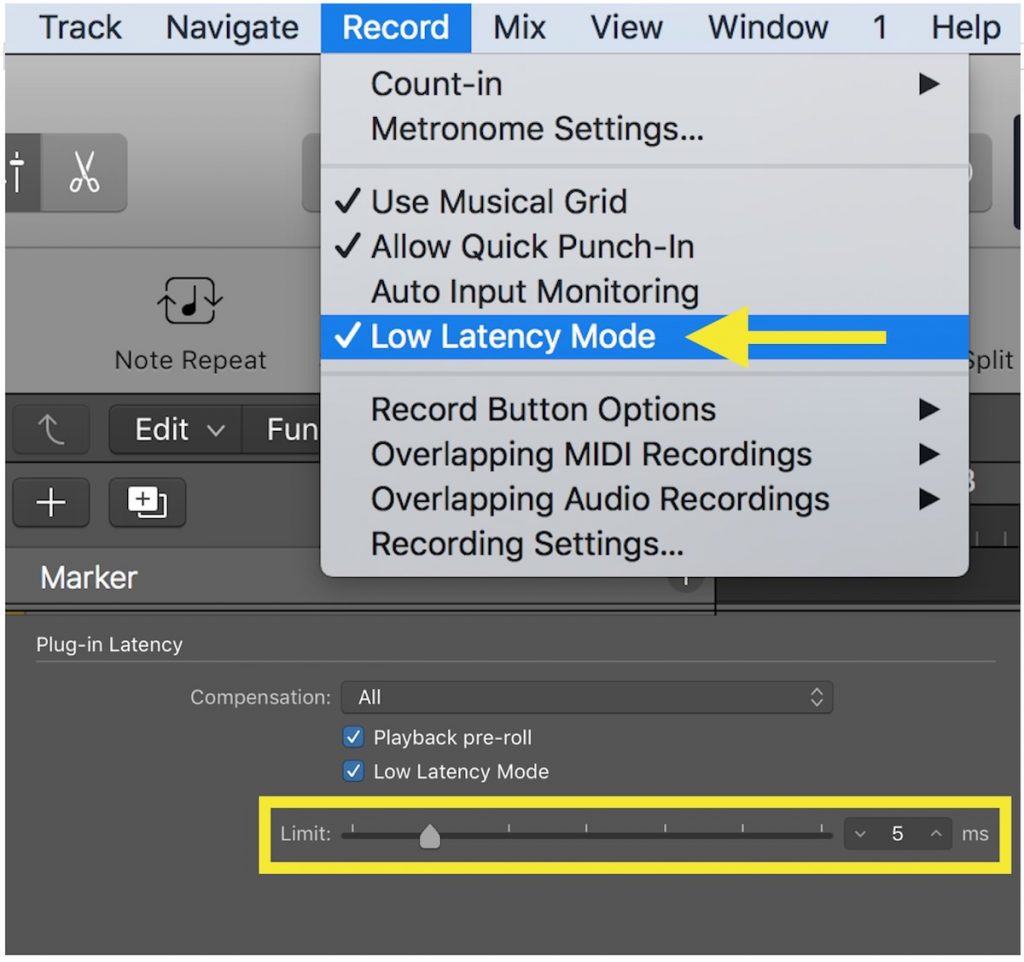The image size is (1024, 962).
Task: Enable Auto Input Monitoring
Action: tap(644, 291)
